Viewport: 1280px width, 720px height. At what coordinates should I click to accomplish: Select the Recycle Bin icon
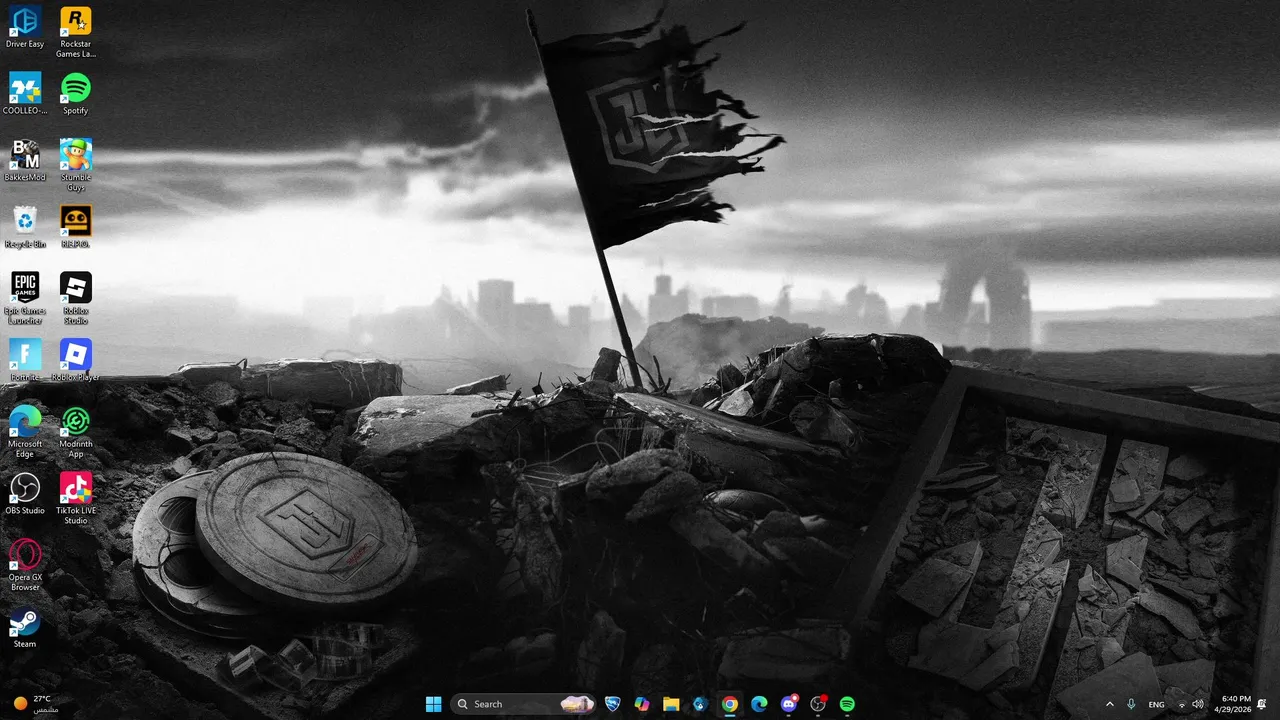[x=25, y=227]
